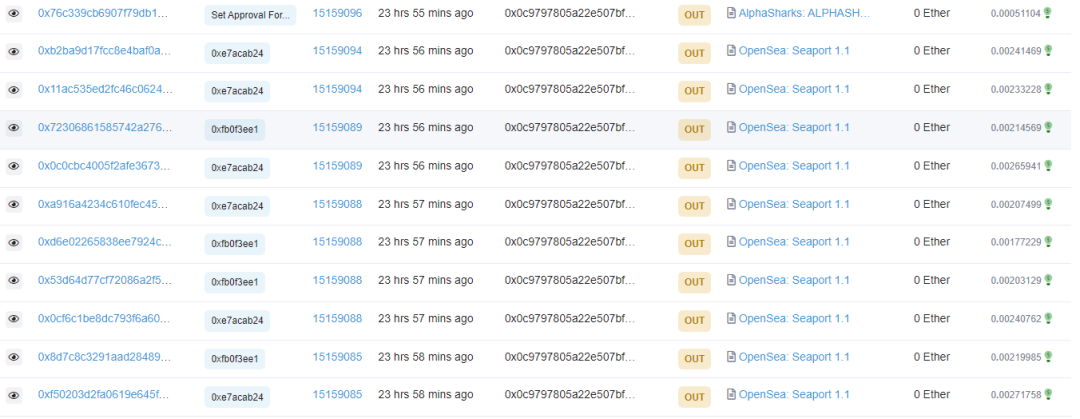Toggle quick view eye for 0xa916a4234c610fec45
This screenshot has width=1080, height=419.
[14, 205]
